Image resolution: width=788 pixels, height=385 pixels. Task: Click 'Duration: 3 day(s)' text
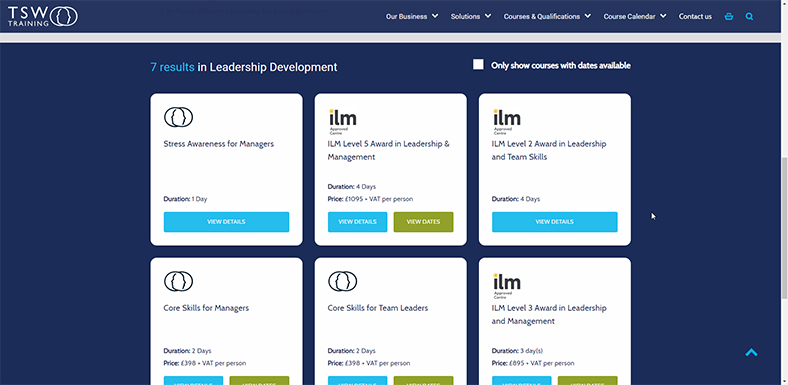point(517,351)
